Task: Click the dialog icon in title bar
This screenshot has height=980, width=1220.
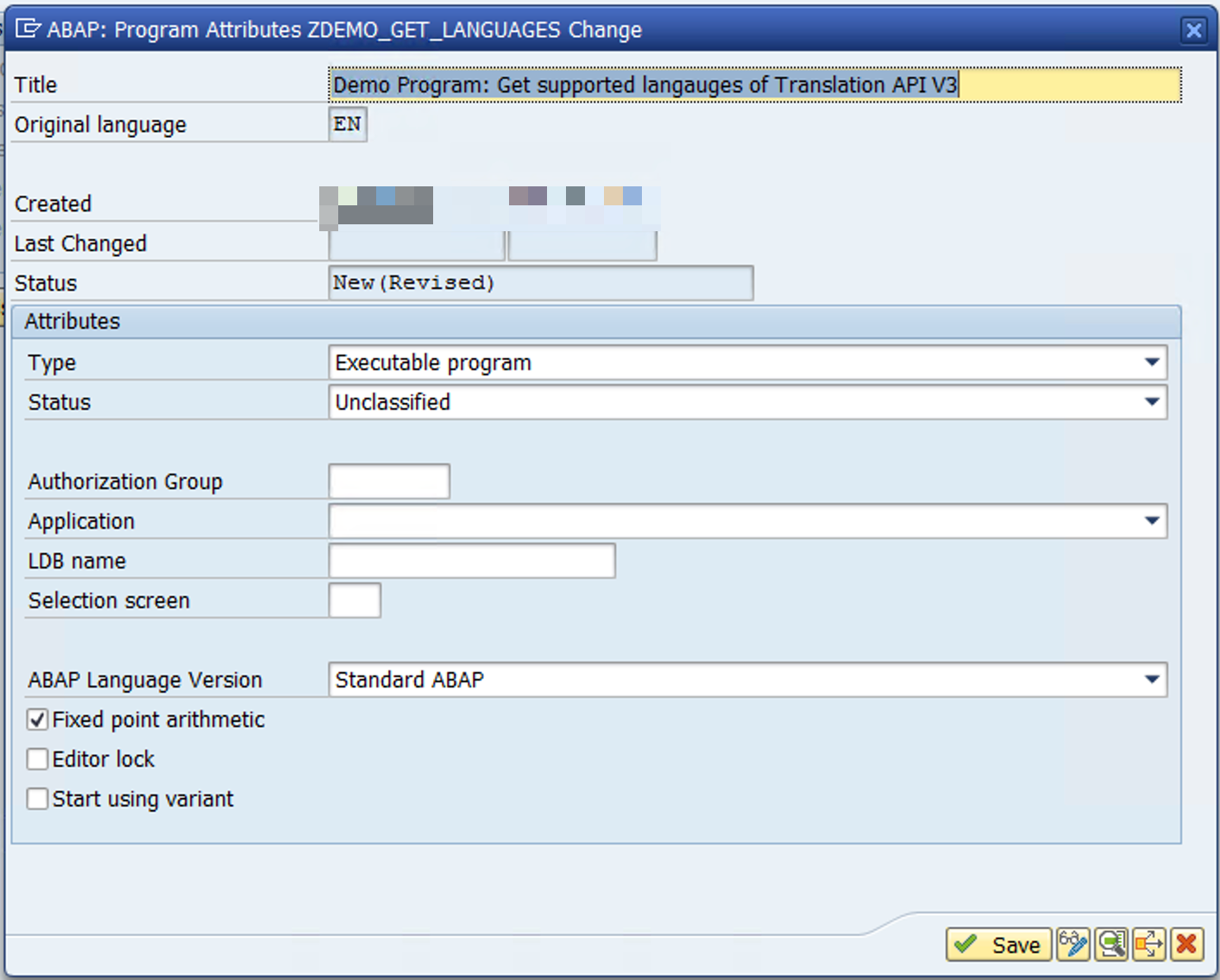Action: (28, 30)
